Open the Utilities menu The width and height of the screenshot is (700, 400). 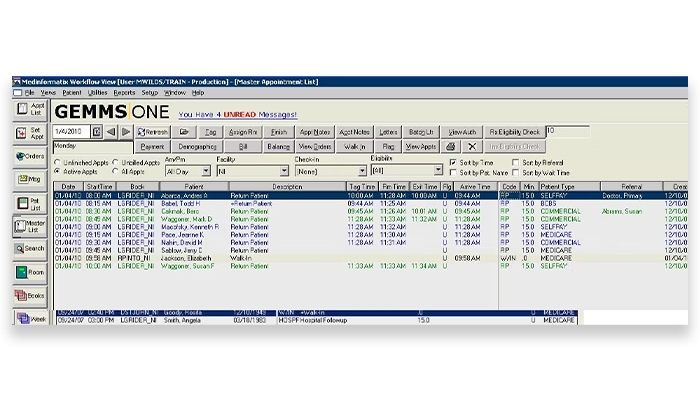pos(97,93)
